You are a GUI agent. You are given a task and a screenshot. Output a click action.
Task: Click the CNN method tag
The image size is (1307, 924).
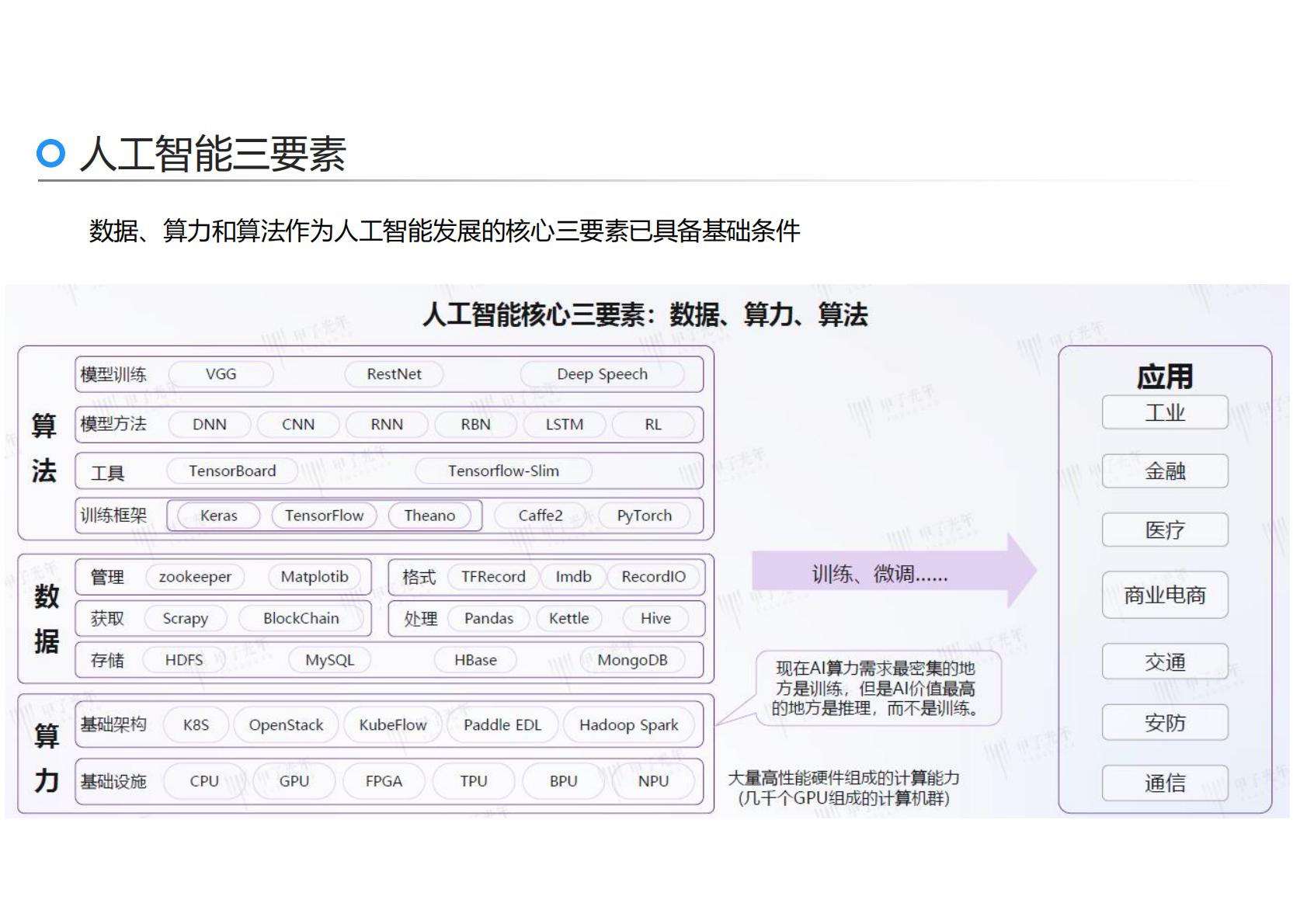coord(297,424)
